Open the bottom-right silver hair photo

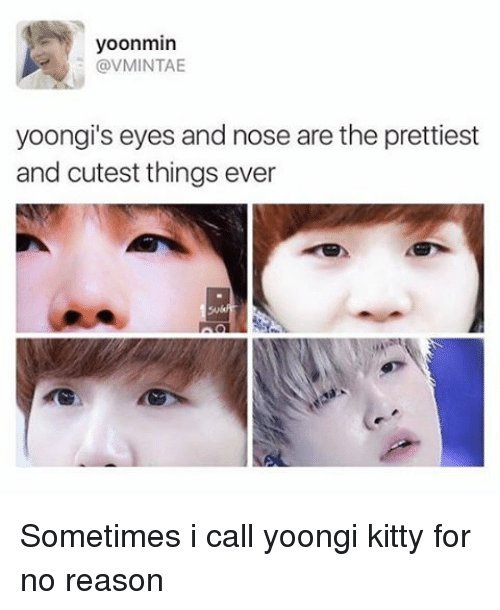point(368,402)
